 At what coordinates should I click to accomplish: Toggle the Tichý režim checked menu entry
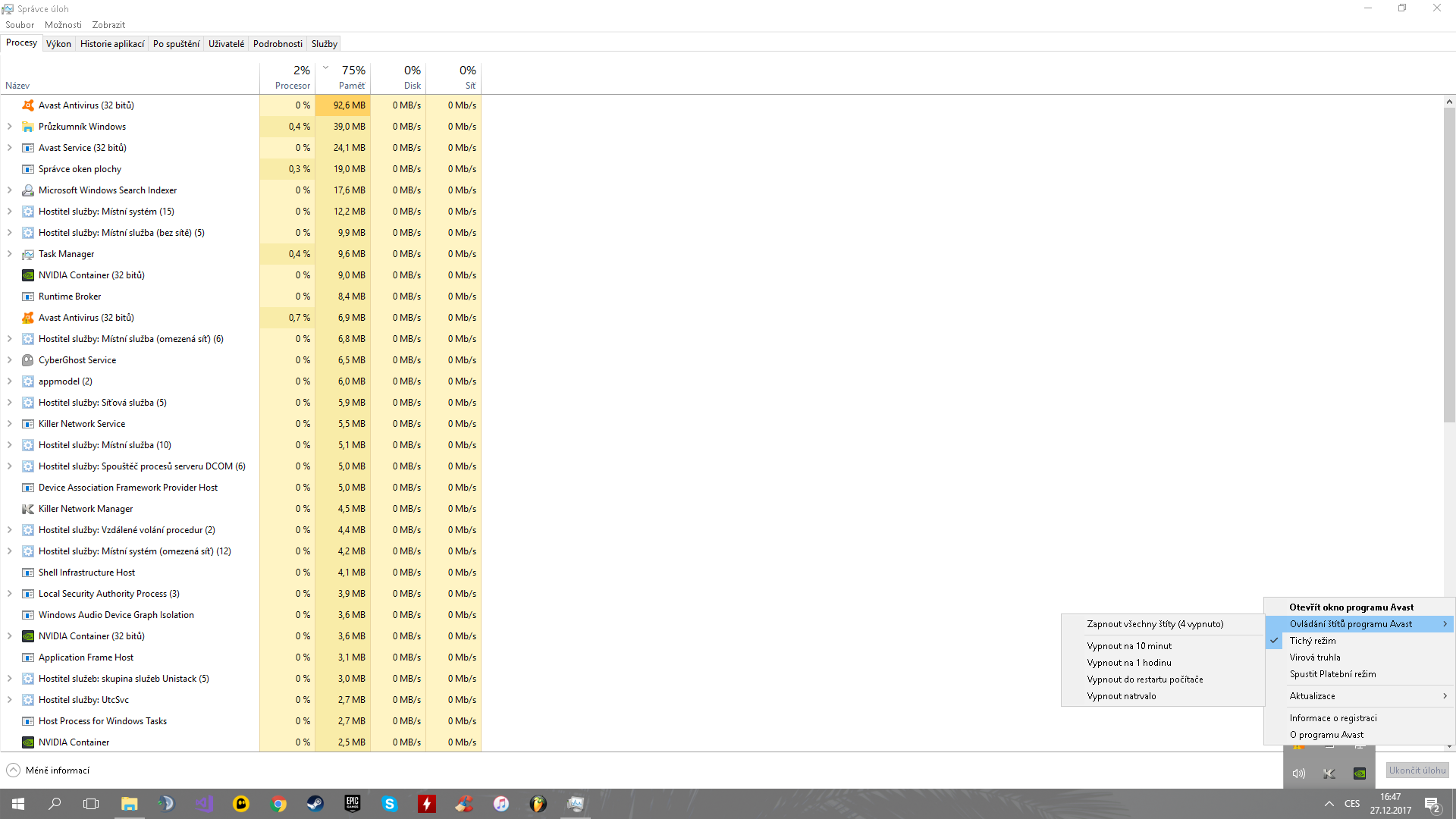(1360, 641)
